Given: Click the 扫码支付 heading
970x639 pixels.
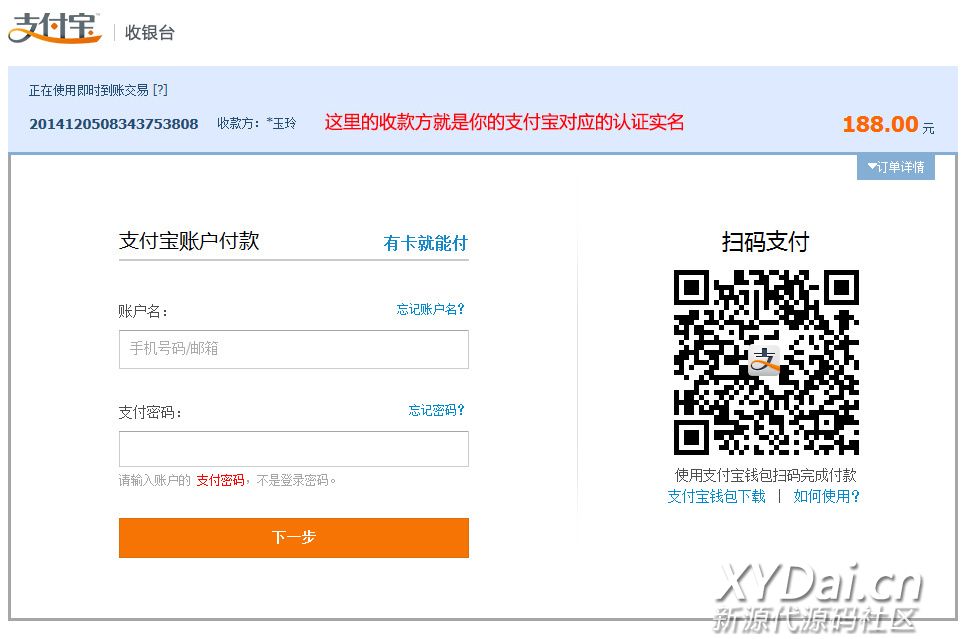Looking at the screenshot, I should coord(765,242).
